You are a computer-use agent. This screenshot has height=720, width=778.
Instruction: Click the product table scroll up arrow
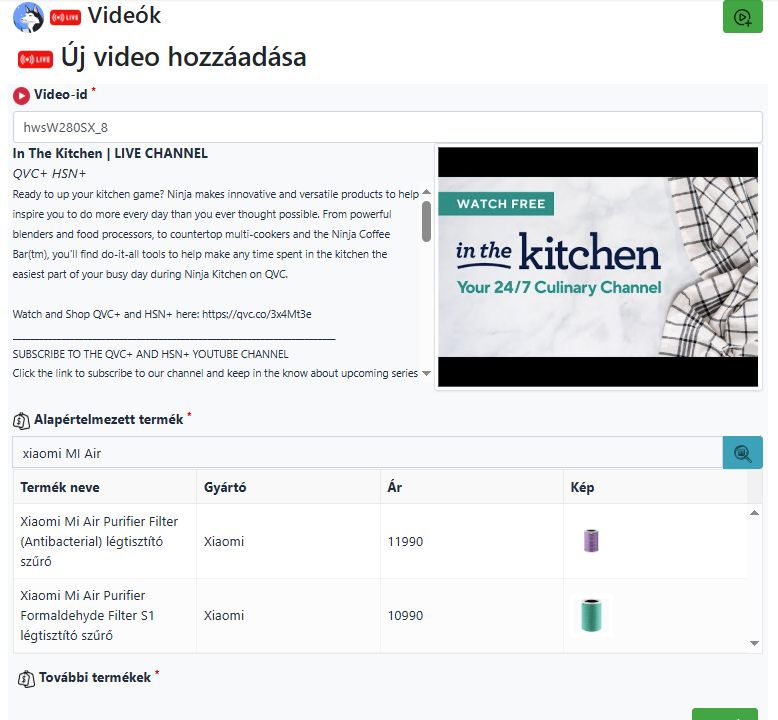point(754,513)
